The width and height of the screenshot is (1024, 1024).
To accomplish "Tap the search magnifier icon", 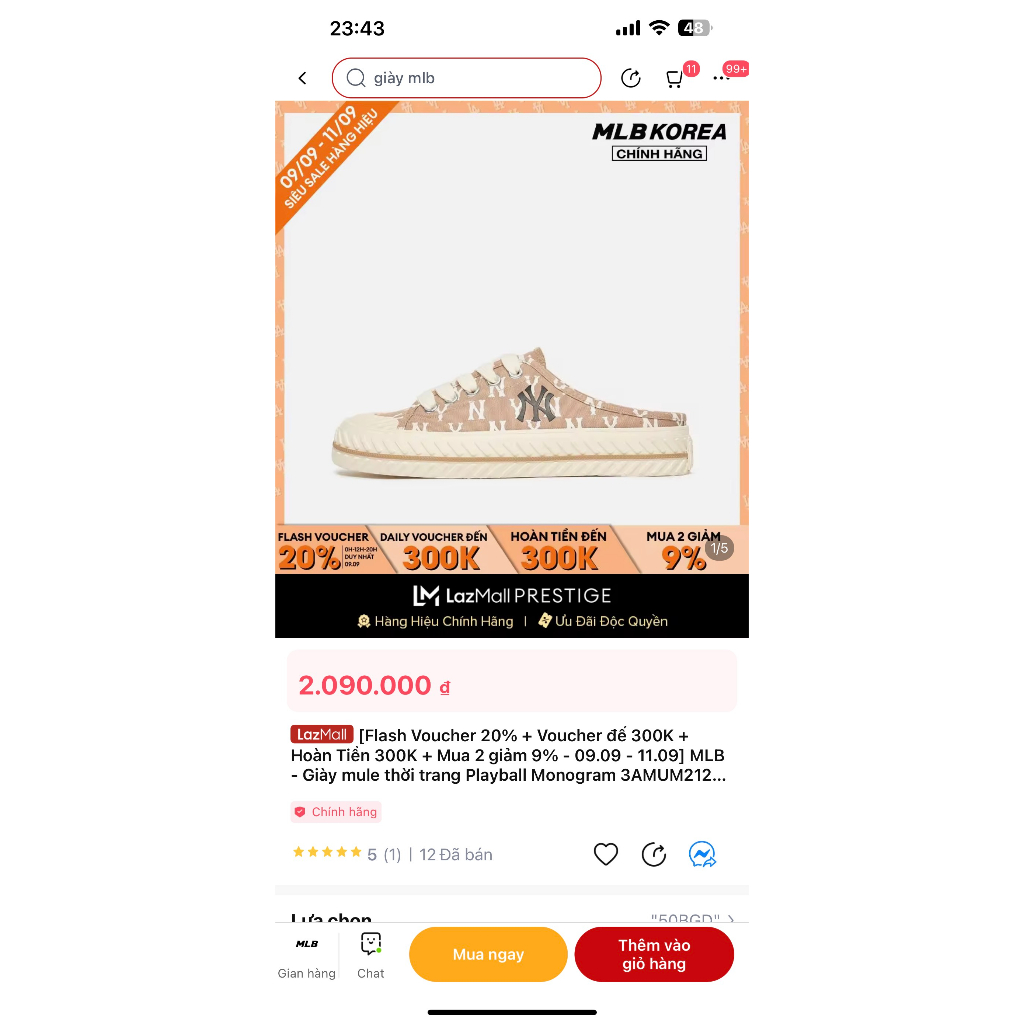I will (x=356, y=78).
